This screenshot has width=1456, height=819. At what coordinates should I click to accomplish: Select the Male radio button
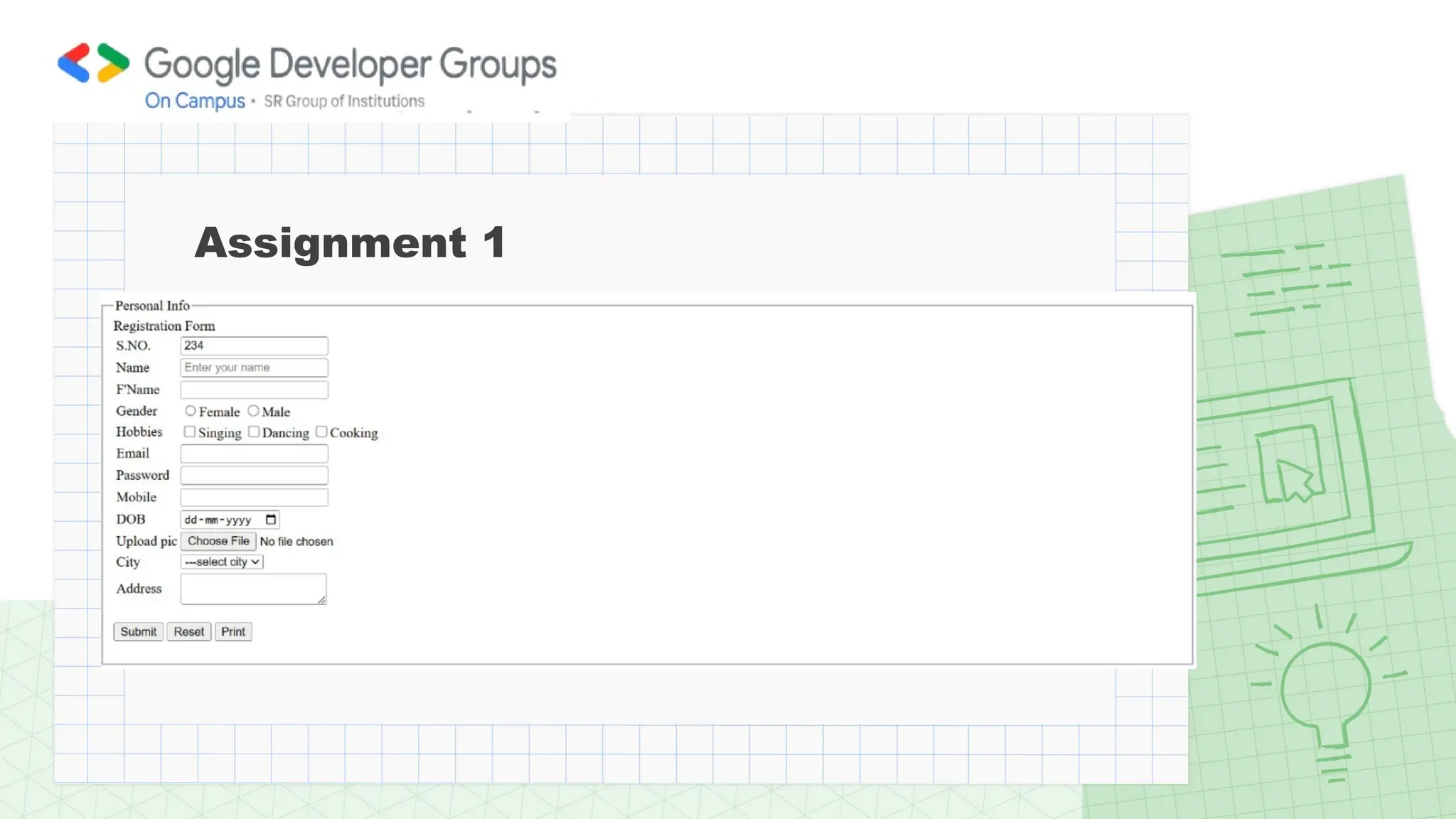[x=253, y=411]
